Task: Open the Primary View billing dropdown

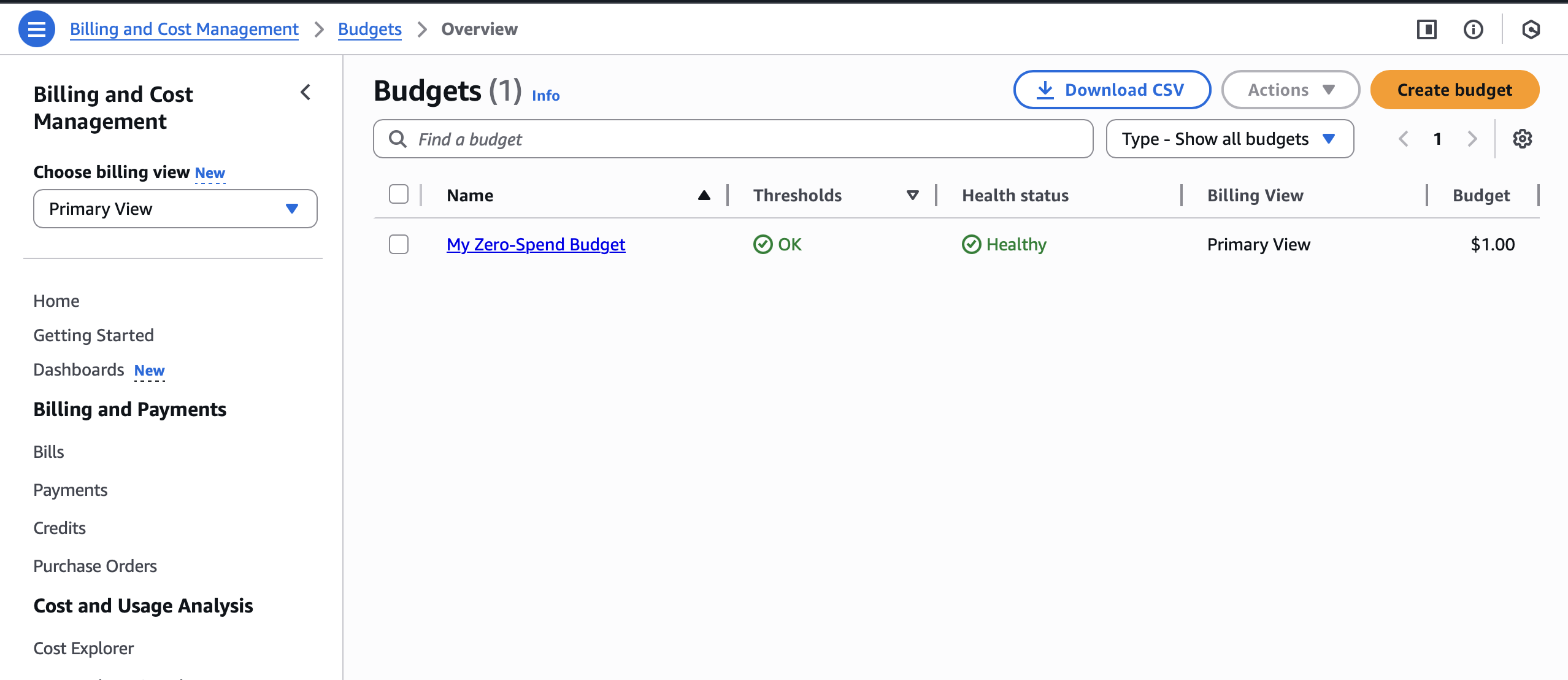Action: (x=175, y=209)
